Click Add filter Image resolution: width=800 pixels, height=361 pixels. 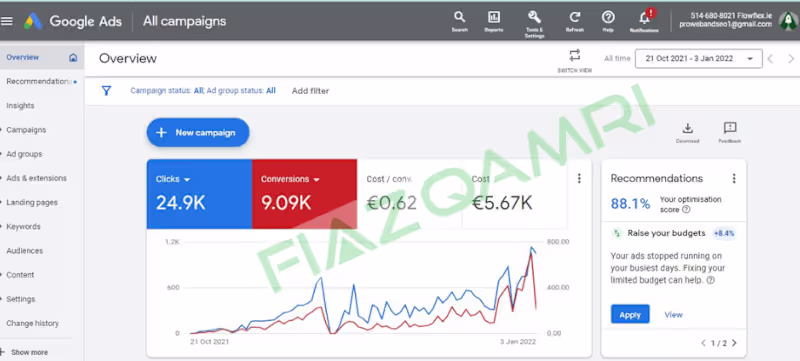[310, 91]
